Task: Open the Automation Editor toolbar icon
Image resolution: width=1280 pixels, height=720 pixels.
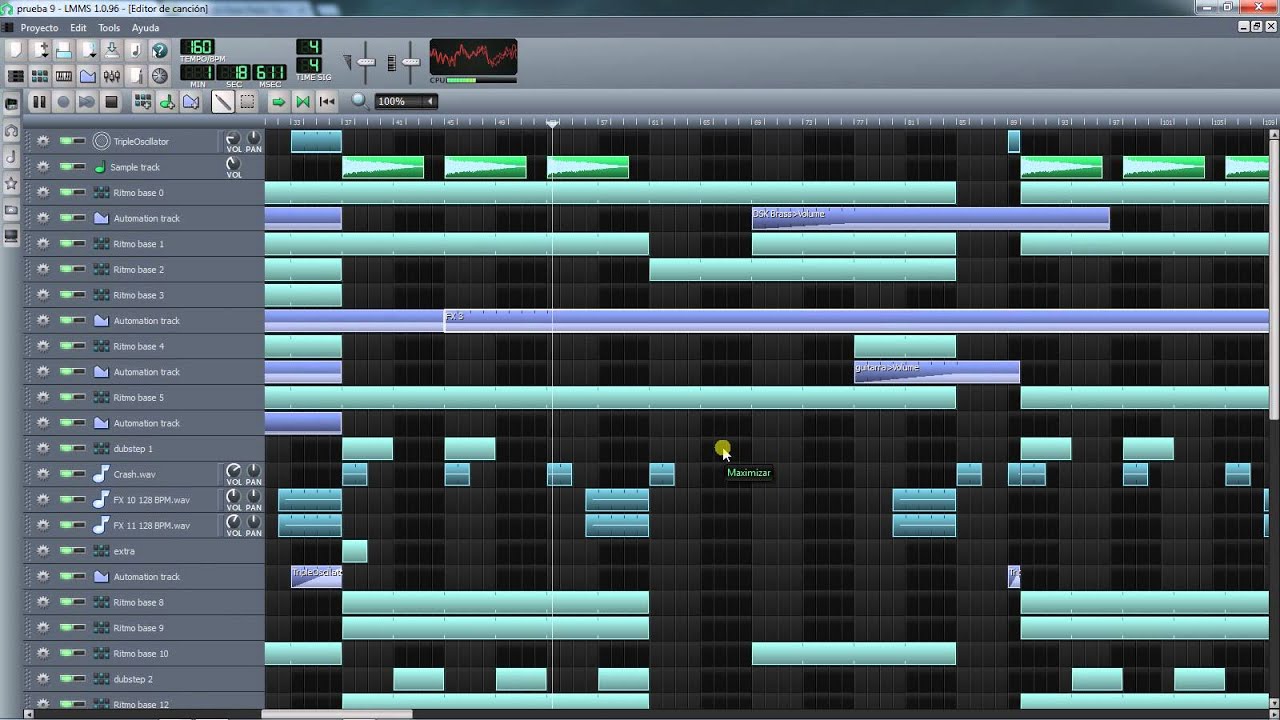Action: click(88, 76)
